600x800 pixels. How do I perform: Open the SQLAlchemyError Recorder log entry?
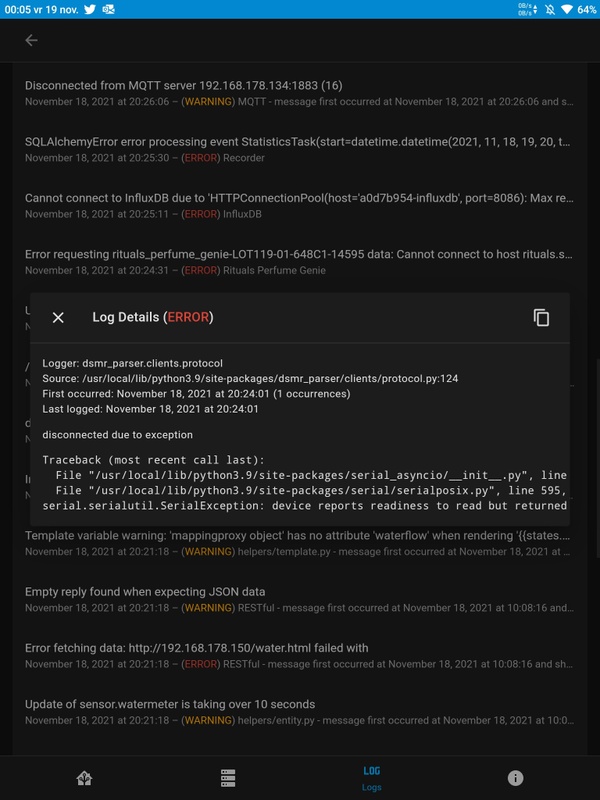tap(299, 149)
